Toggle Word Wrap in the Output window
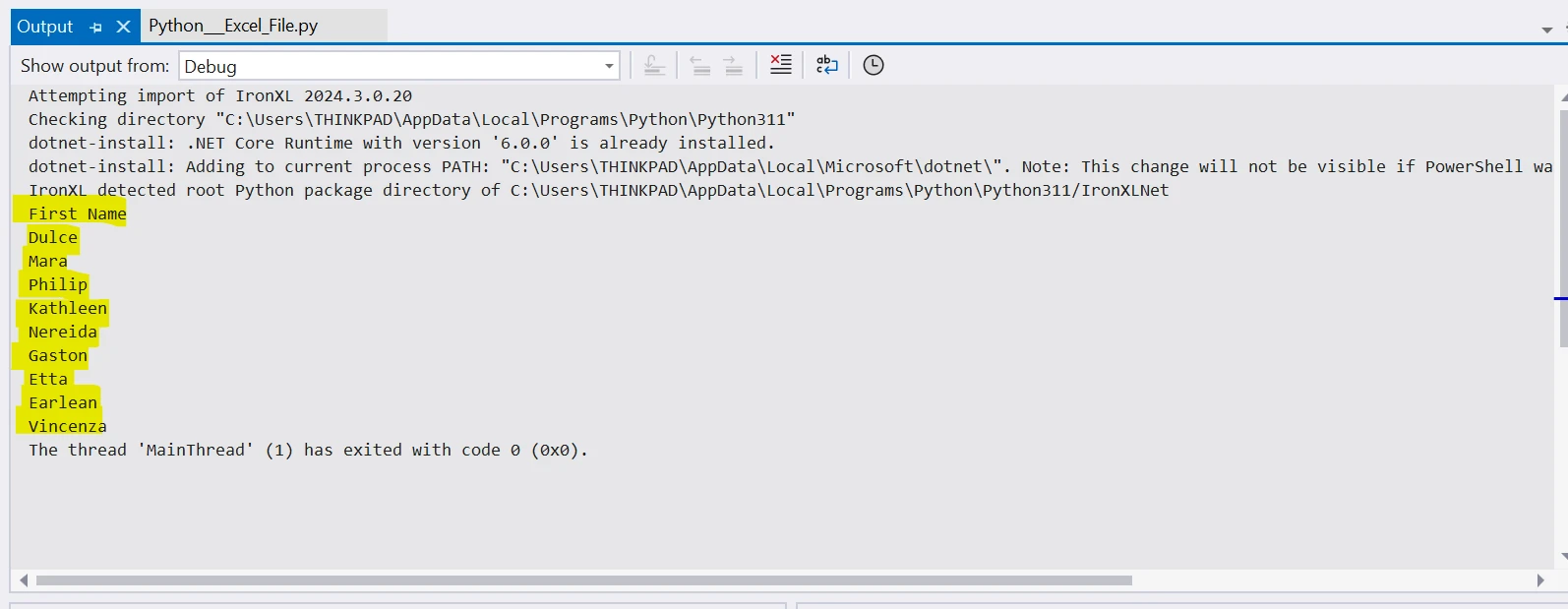 [x=826, y=65]
